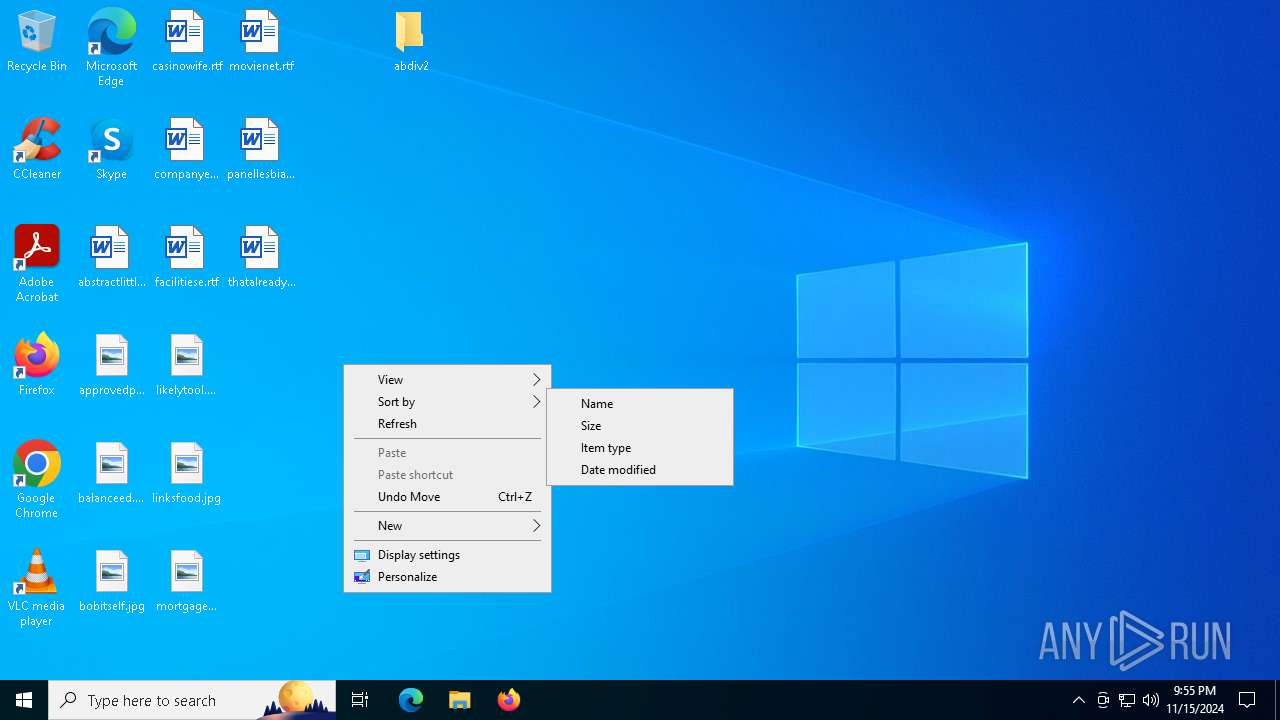Select the linksfood.jpg image file icon
Image resolution: width=1280 pixels, height=720 pixels.
[187, 473]
